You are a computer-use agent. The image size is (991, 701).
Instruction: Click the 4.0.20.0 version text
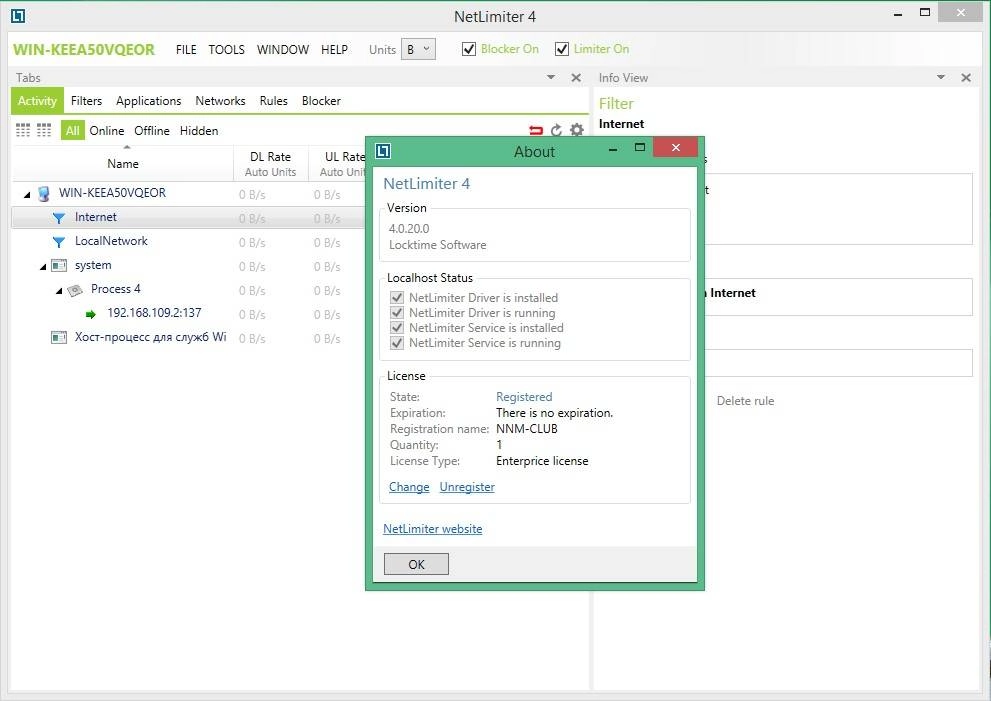(409, 228)
